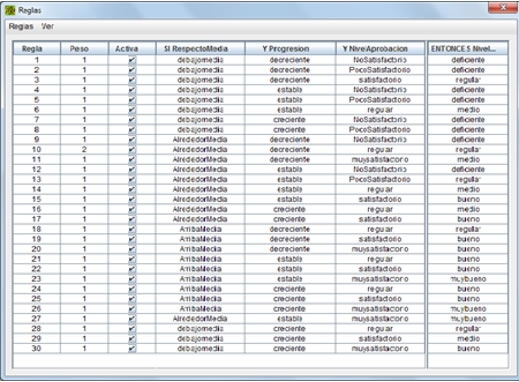Close the Reglas window
The width and height of the screenshot is (519, 382).
pos(503,7)
